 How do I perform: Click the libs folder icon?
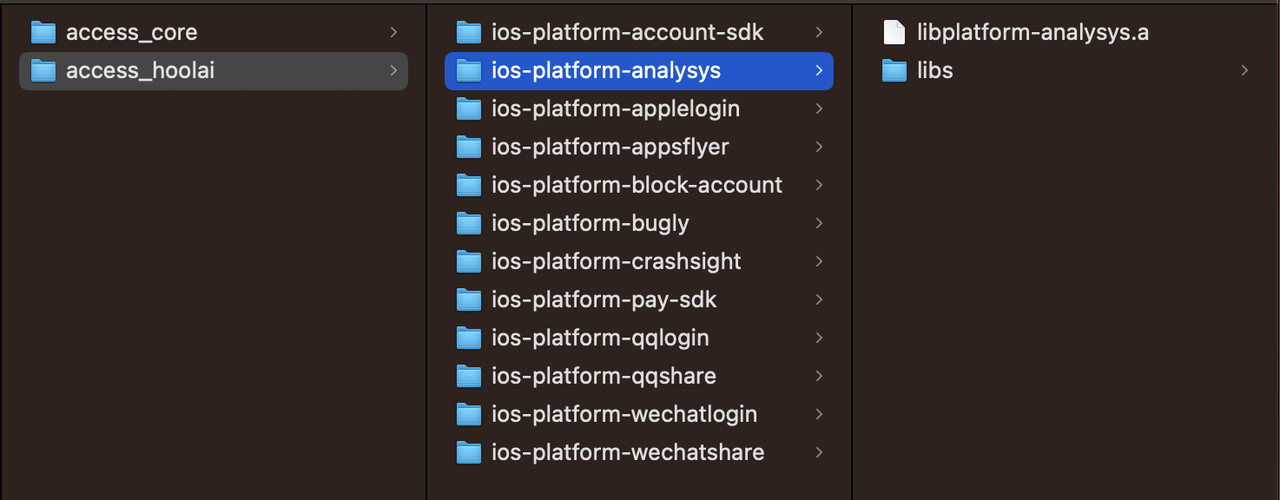tap(894, 70)
